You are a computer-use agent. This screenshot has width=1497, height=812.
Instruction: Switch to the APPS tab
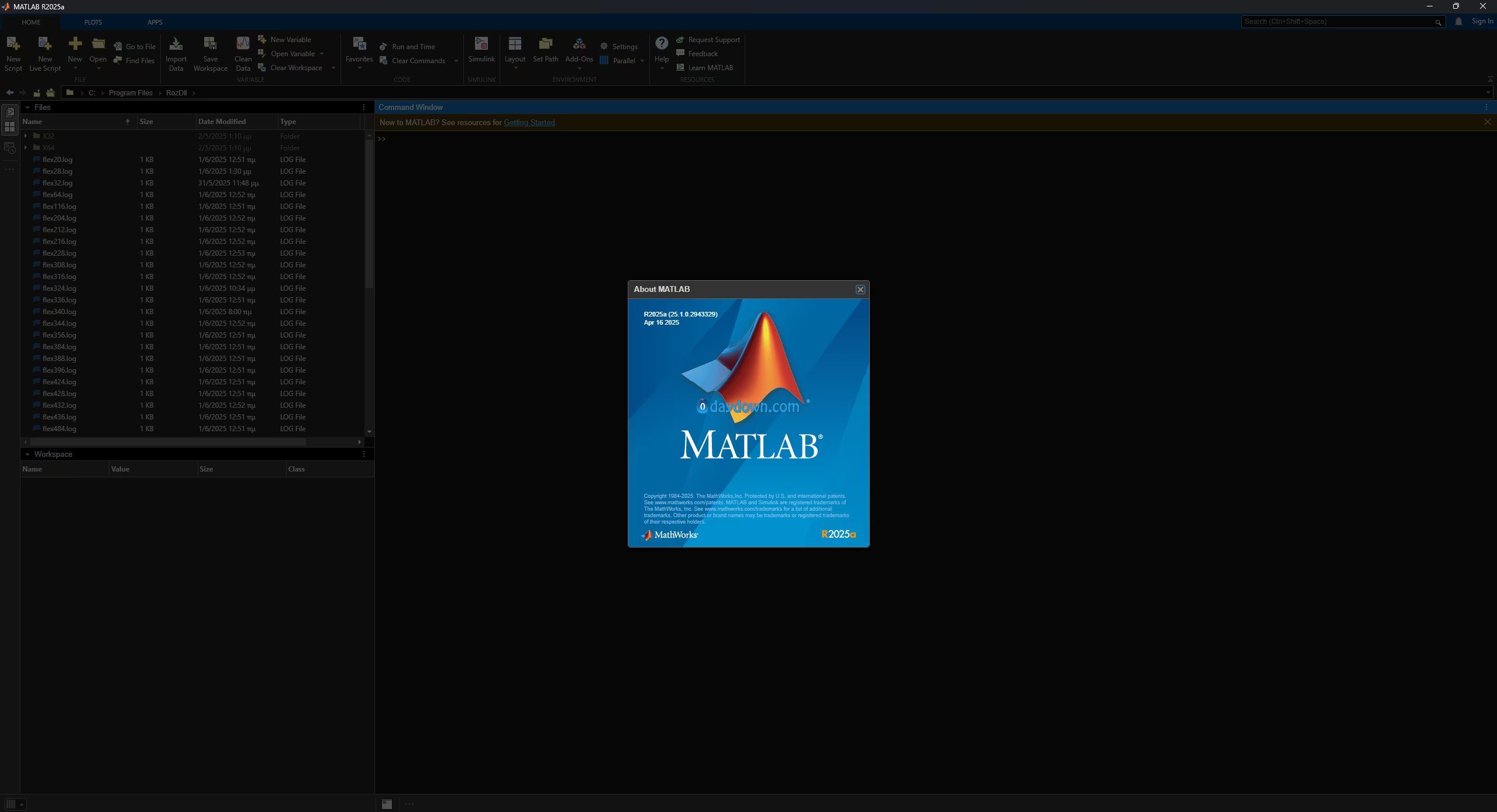pos(155,22)
